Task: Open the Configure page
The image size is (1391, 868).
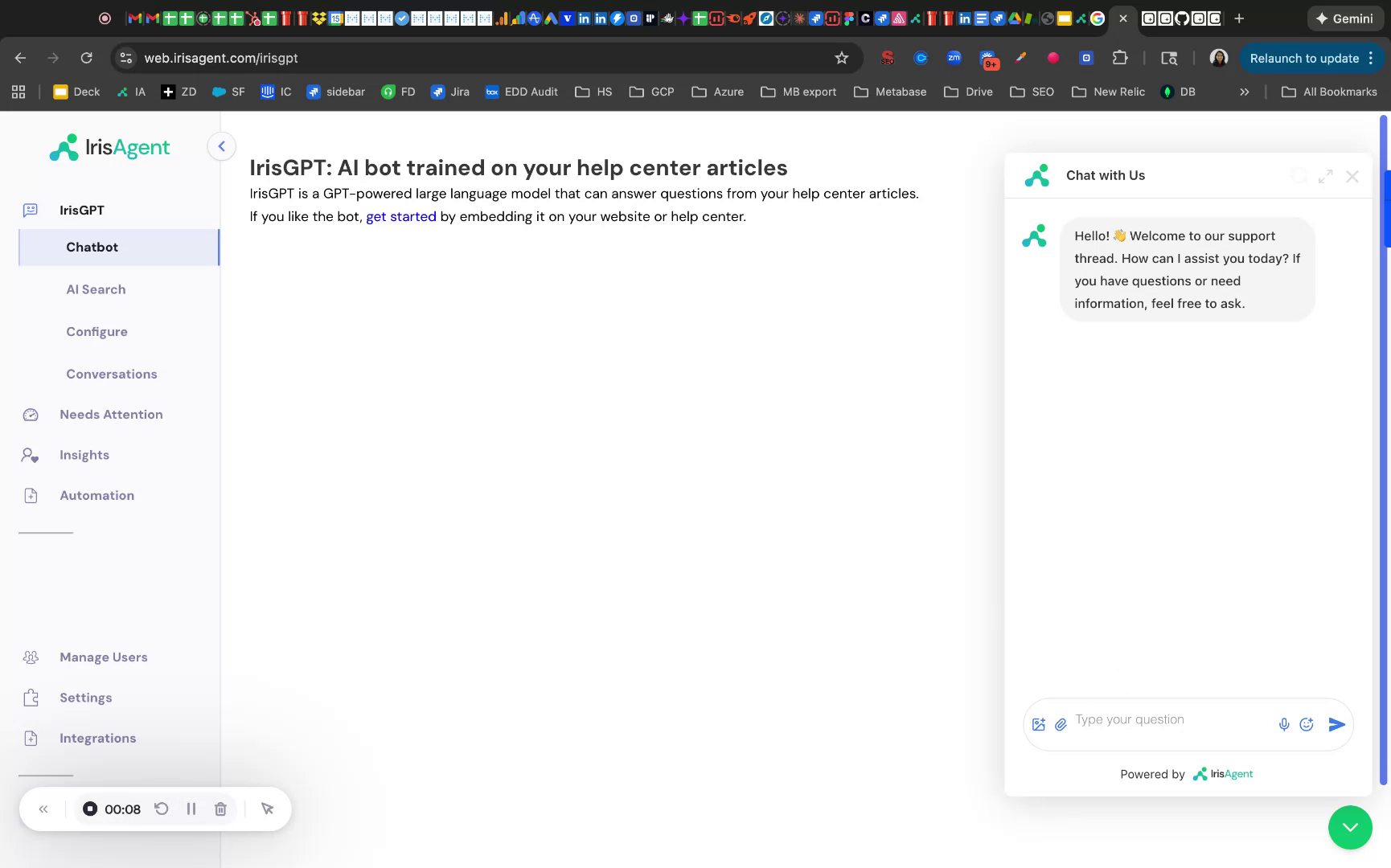Action: 96,331
